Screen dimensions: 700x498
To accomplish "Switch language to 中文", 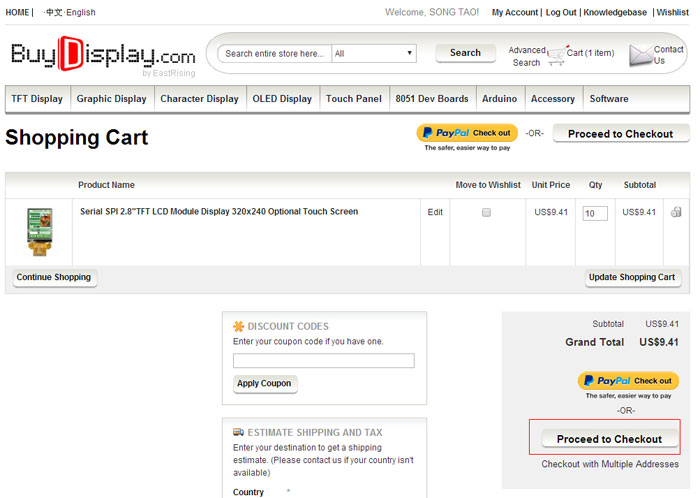I will [x=54, y=12].
